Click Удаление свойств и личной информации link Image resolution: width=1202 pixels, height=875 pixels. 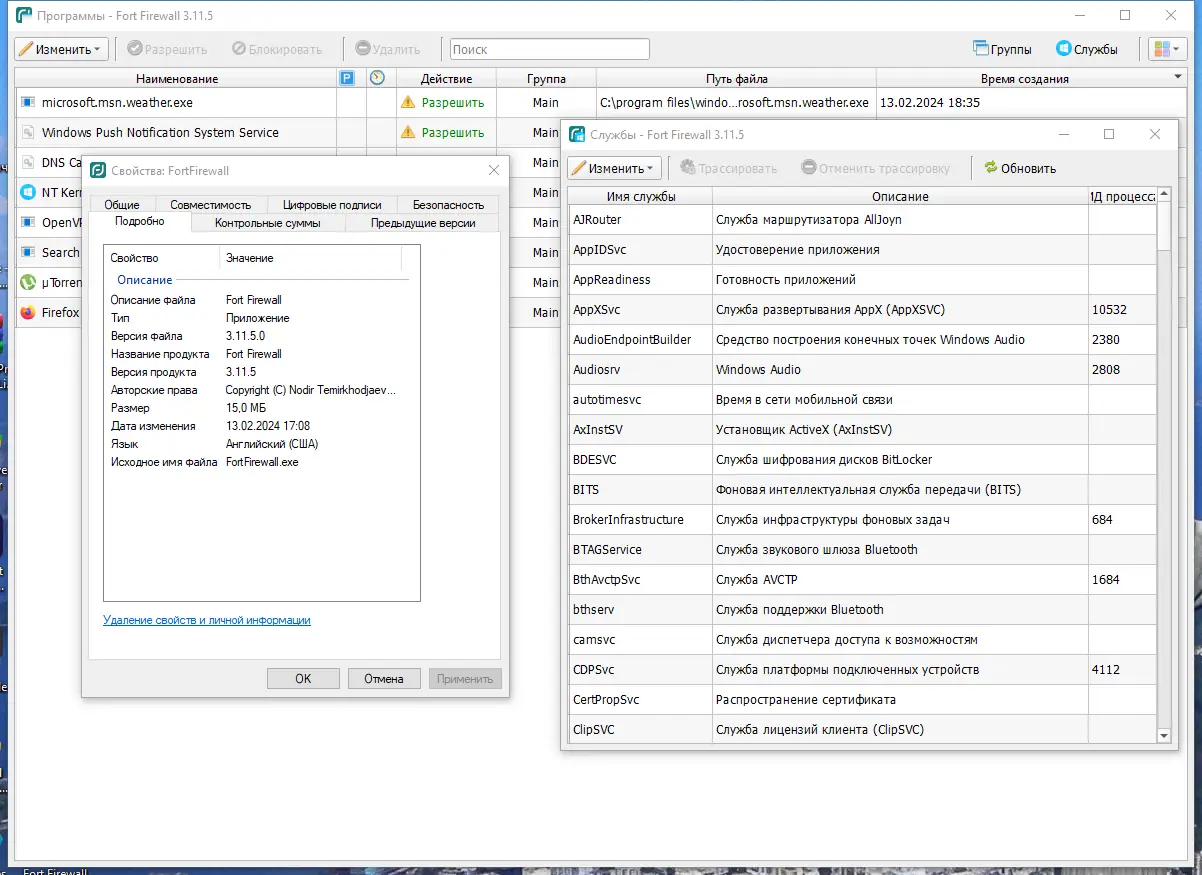coord(207,620)
